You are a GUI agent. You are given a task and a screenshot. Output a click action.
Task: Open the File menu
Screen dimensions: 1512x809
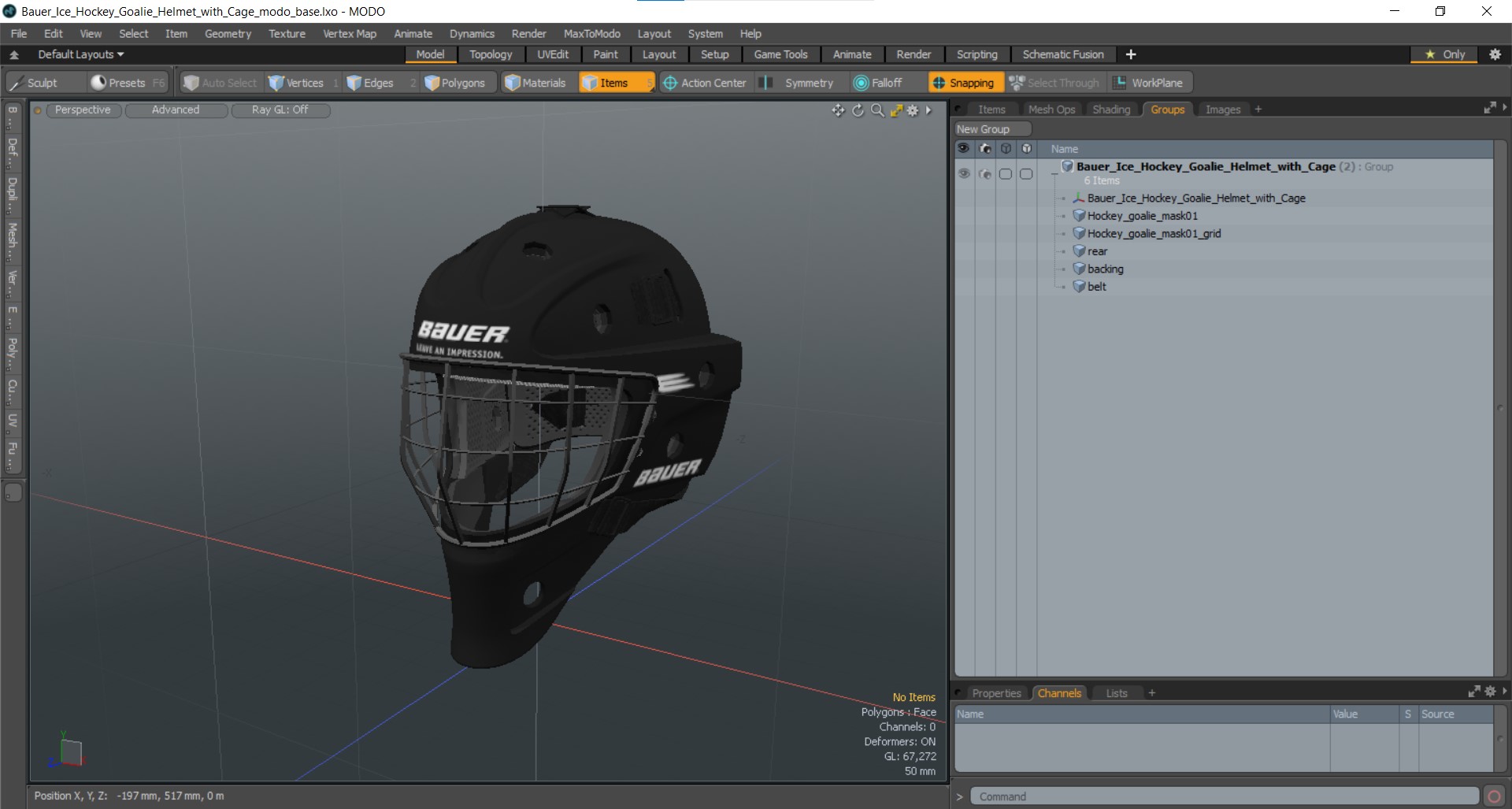pos(19,34)
